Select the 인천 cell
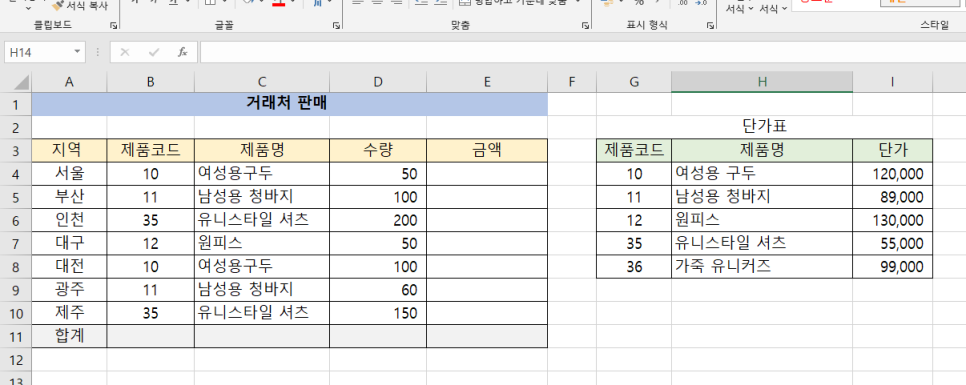 69,221
